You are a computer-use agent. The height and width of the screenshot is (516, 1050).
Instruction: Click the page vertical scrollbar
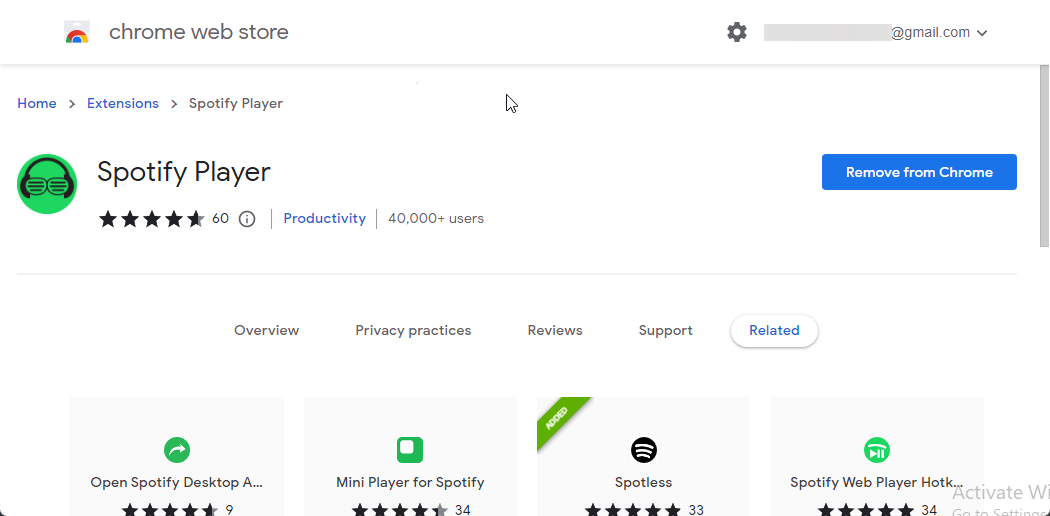click(x=1044, y=156)
